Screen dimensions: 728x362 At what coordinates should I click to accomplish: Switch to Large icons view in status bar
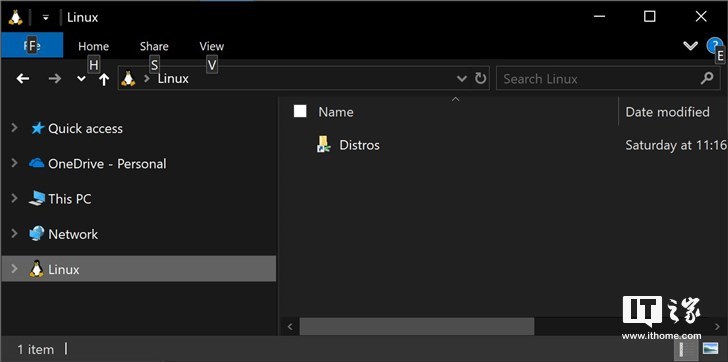[x=710, y=348]
